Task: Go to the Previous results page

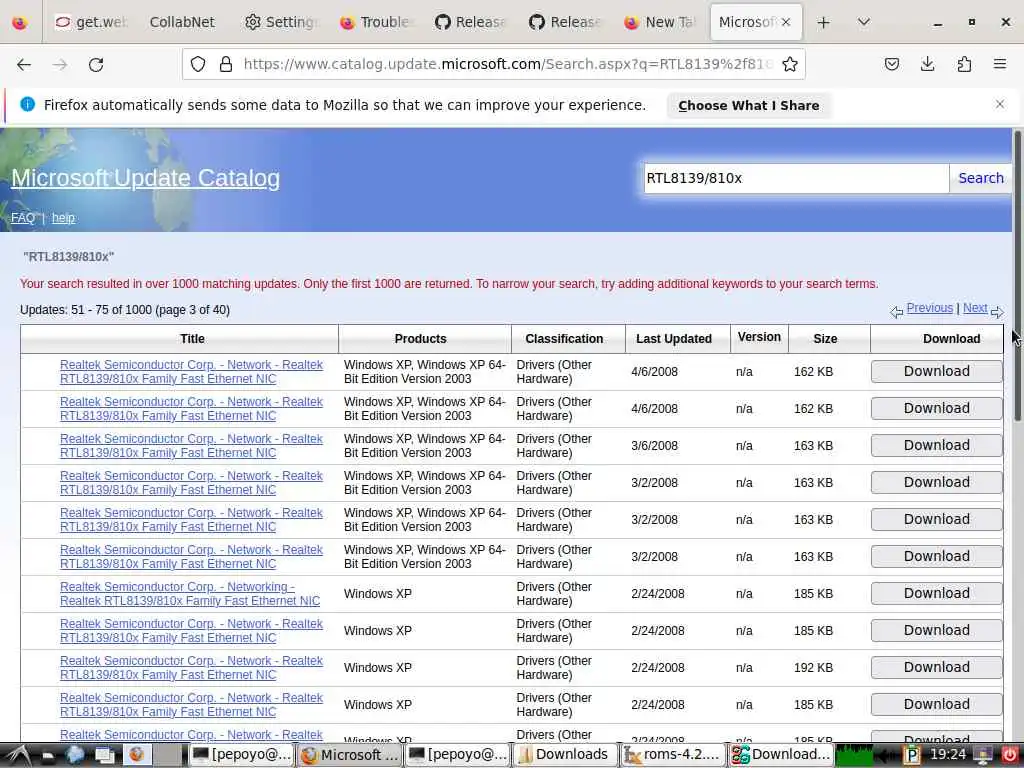Action: tap(929, 308)
